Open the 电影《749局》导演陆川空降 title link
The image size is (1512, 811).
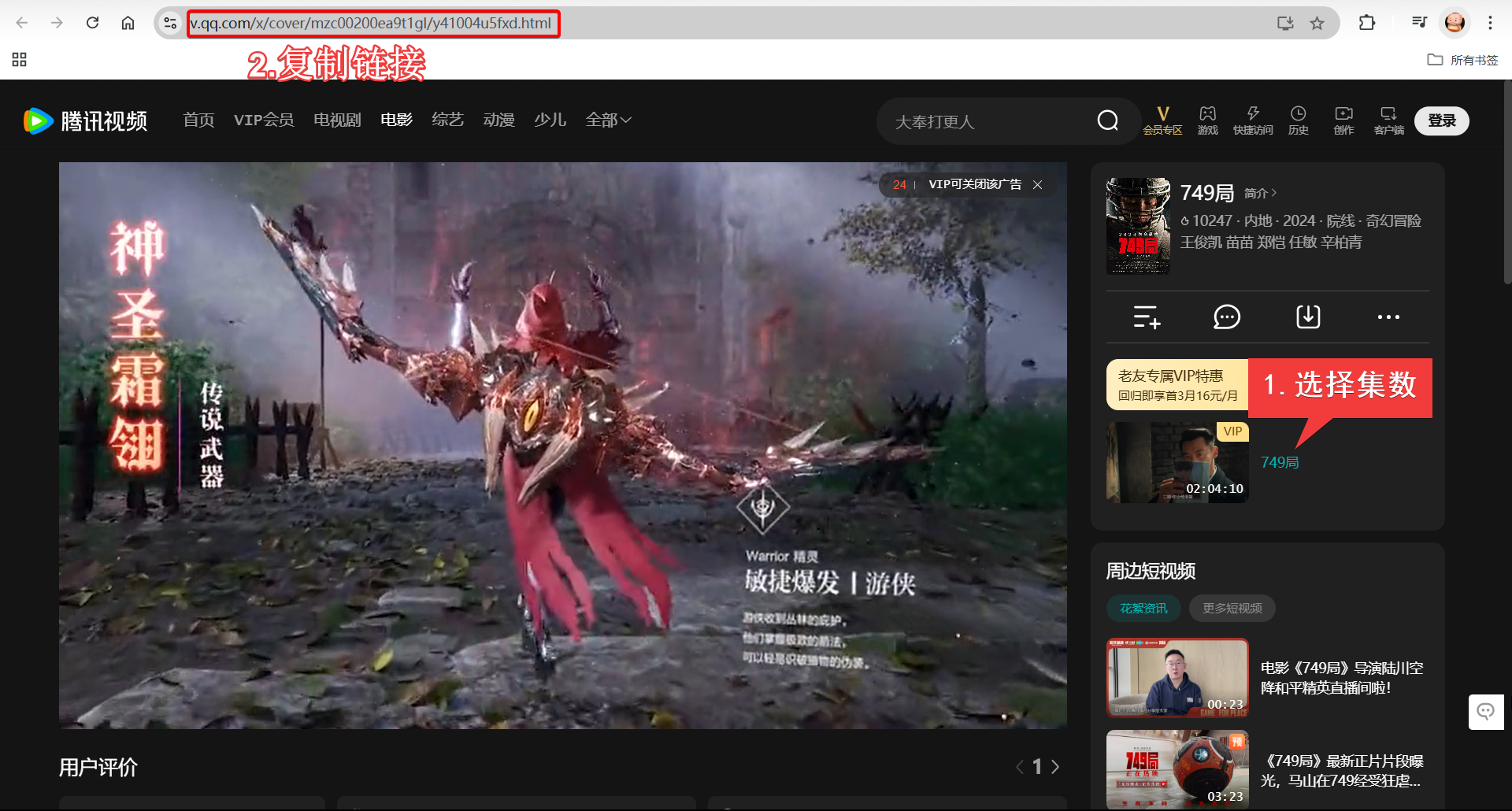(x=1342, y=677)
